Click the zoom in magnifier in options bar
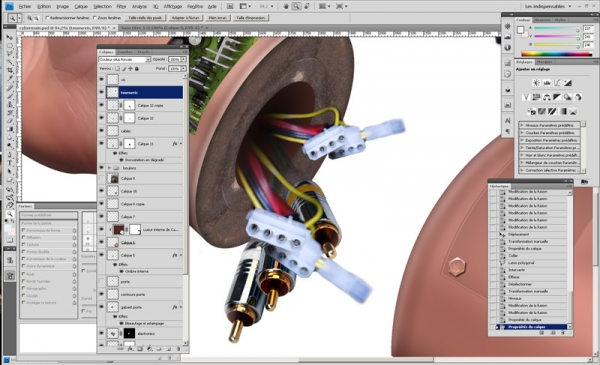This screenshot has width=600, height=365. [x=29, y=18]
